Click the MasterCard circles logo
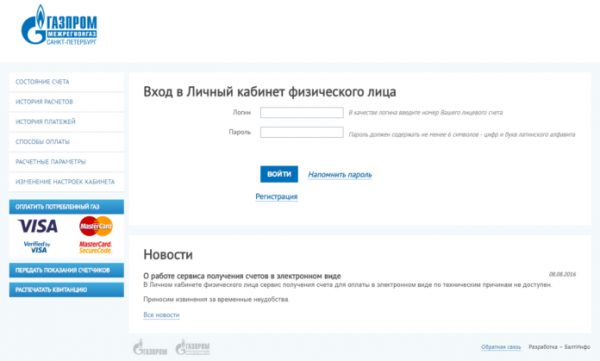 click(x=96, y=226)
